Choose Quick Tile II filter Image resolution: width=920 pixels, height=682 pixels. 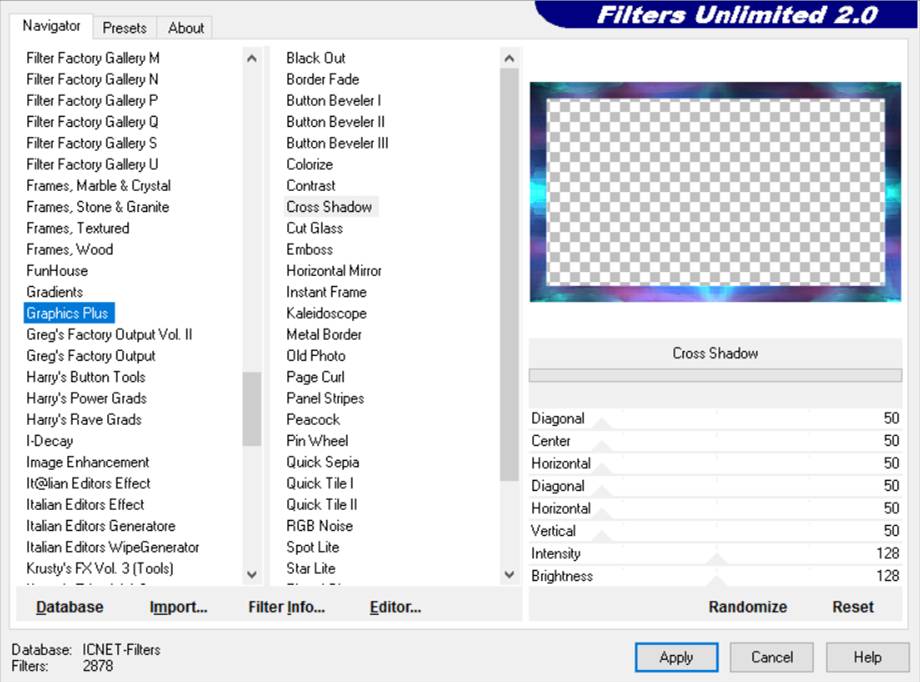pyautogui.click(x=322, y=504)
